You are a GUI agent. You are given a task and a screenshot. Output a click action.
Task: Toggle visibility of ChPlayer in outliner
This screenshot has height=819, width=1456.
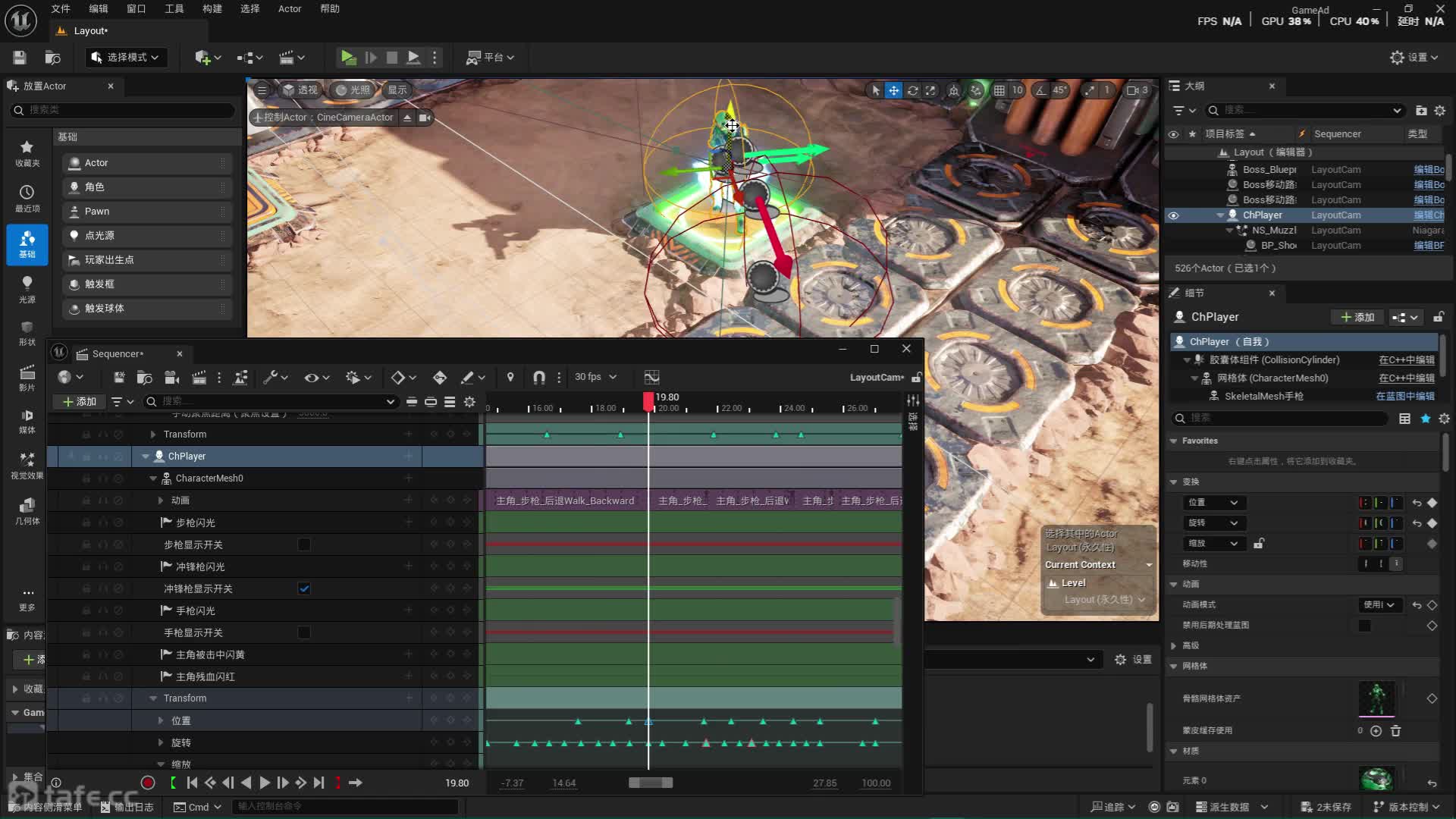tap(1173, 215)
